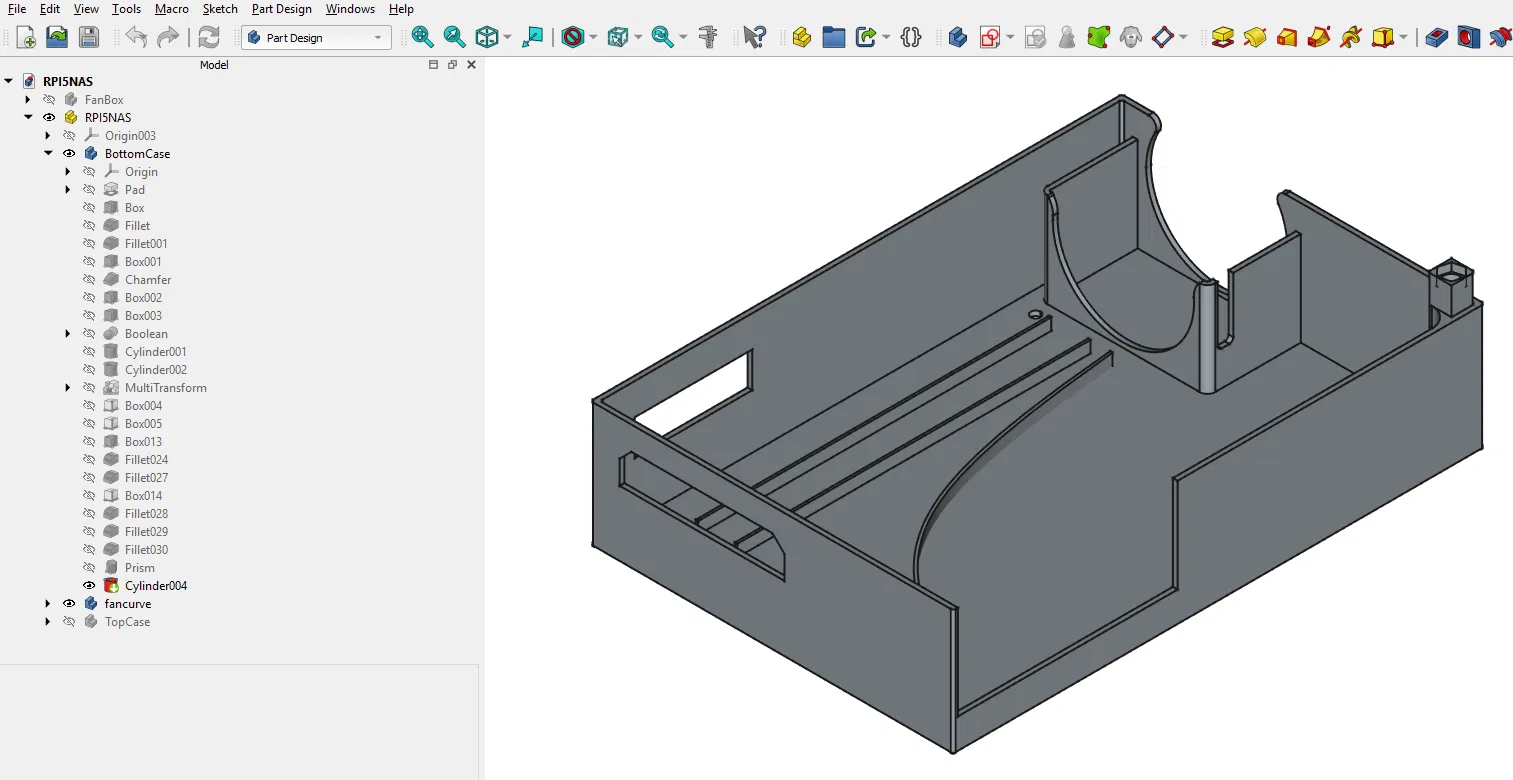1513x780 pixels.
Task: Hide BottomCase using its eye icon
Action: [x=69, y=154]
